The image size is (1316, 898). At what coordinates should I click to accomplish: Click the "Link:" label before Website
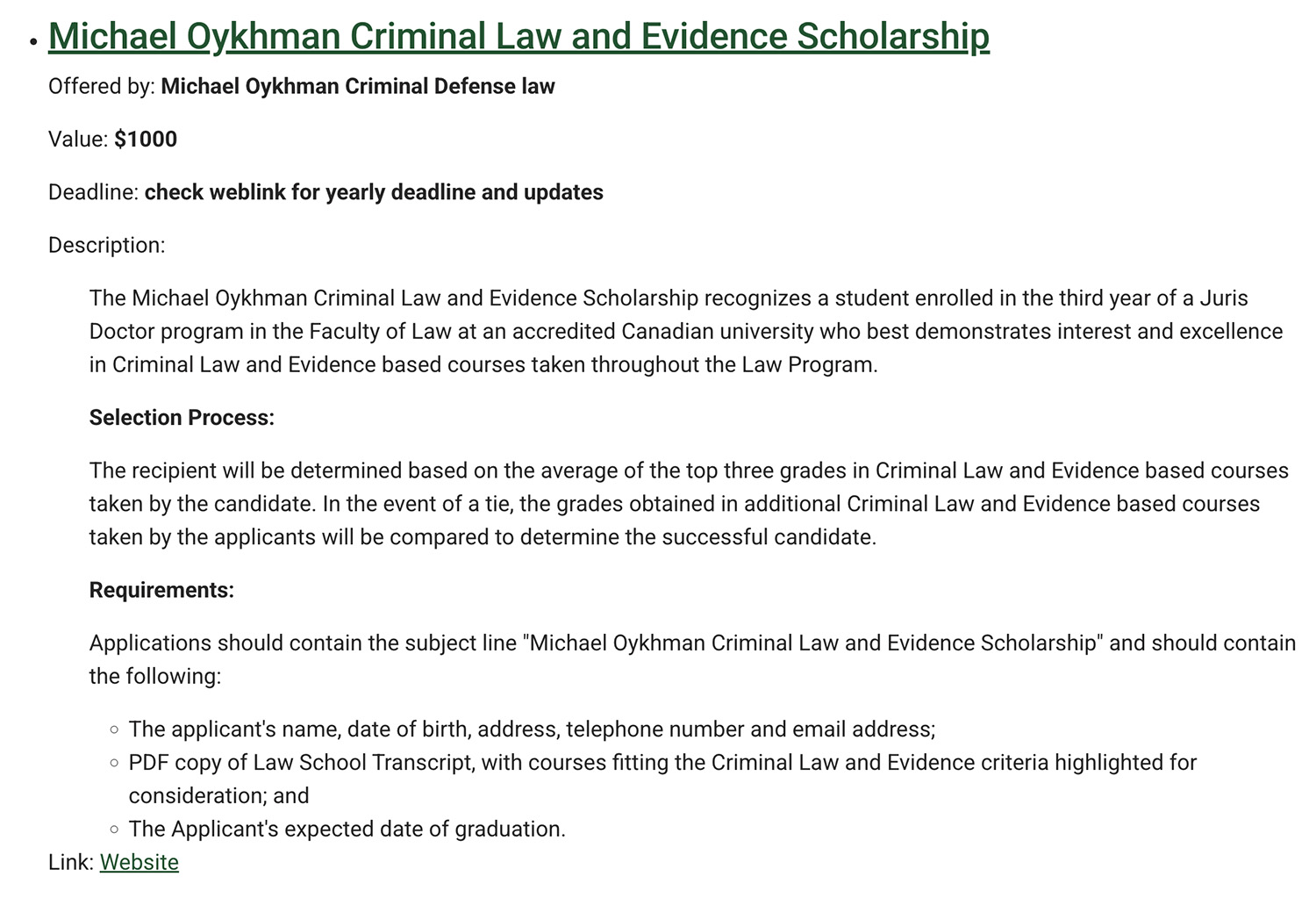[x=70, y=862]
